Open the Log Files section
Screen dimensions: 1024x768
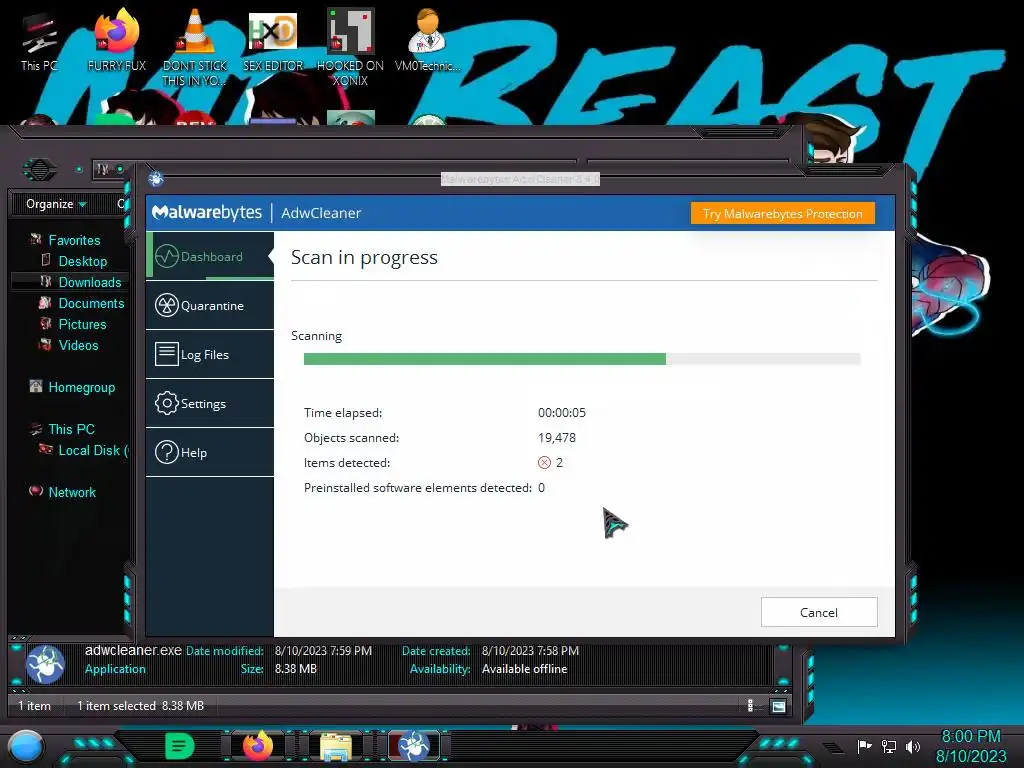[x=210, y=354]
